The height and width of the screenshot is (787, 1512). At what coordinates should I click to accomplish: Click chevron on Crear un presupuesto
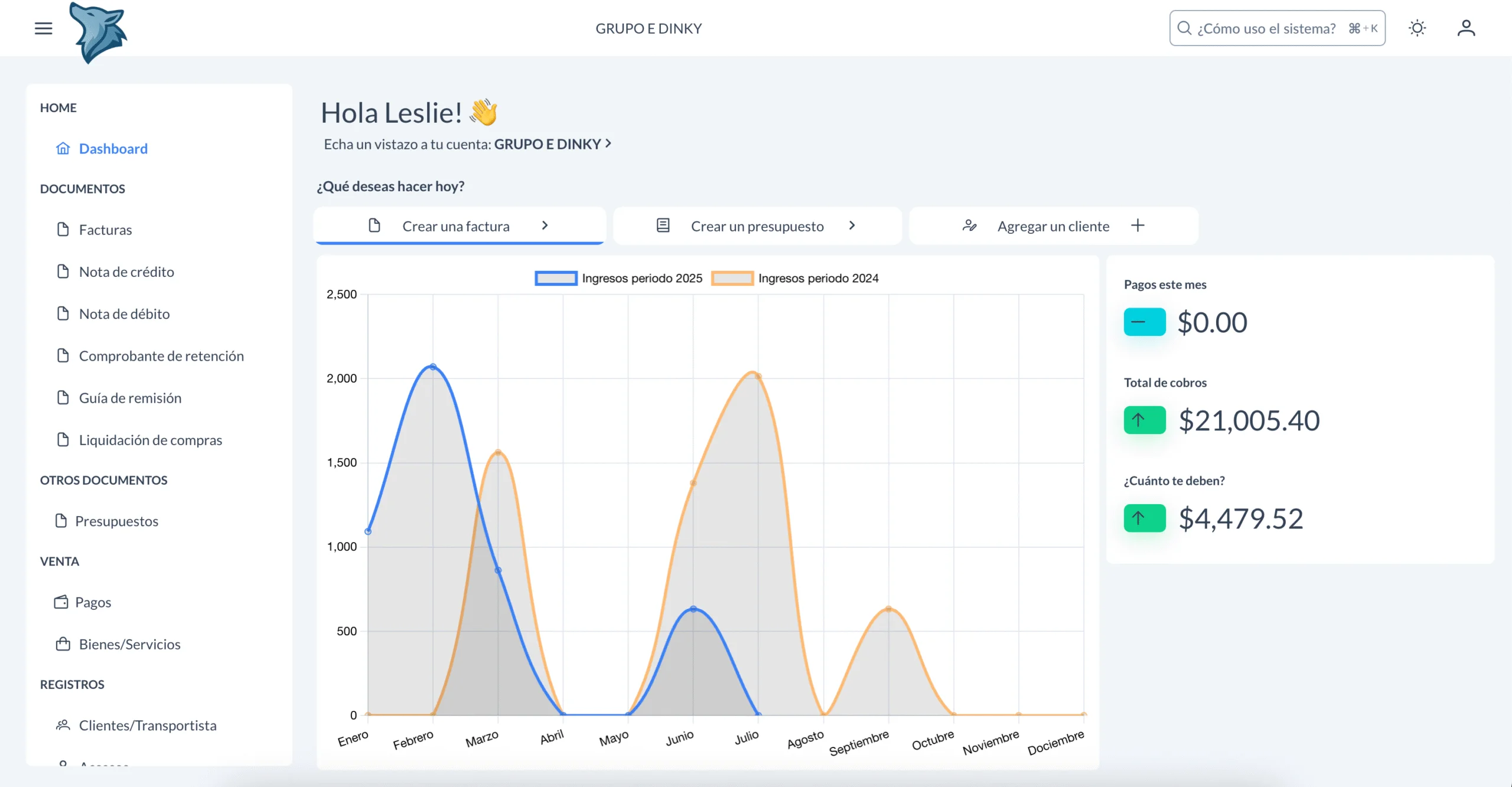(852, 226)
